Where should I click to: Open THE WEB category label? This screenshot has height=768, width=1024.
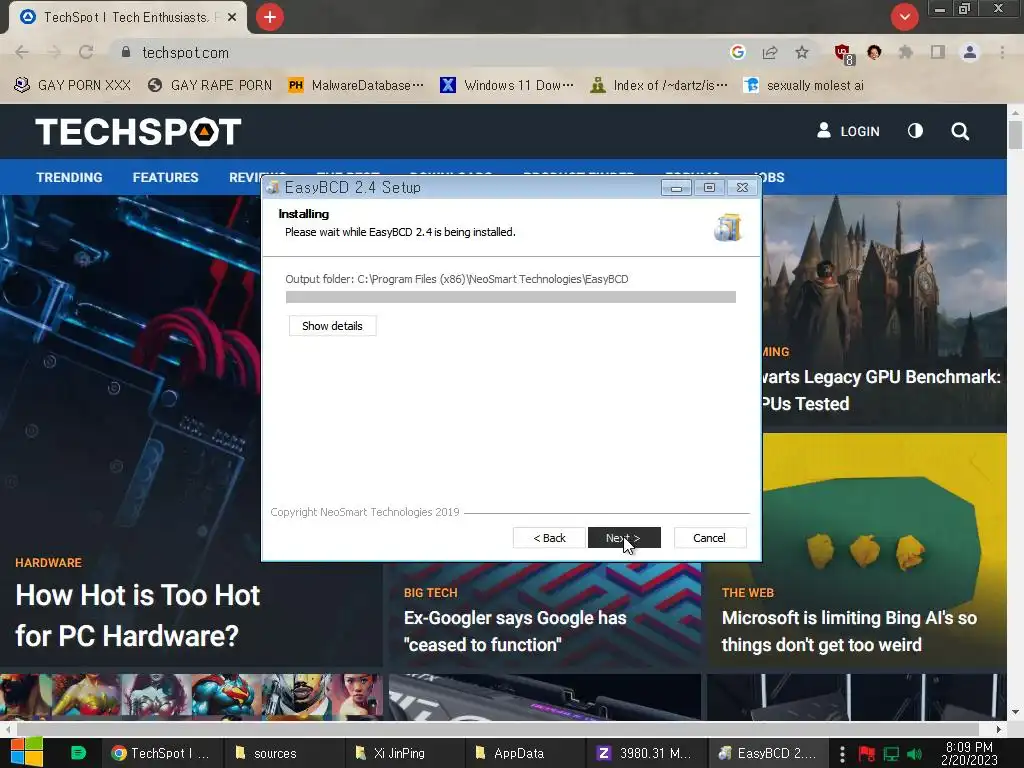tap(748, 593)
